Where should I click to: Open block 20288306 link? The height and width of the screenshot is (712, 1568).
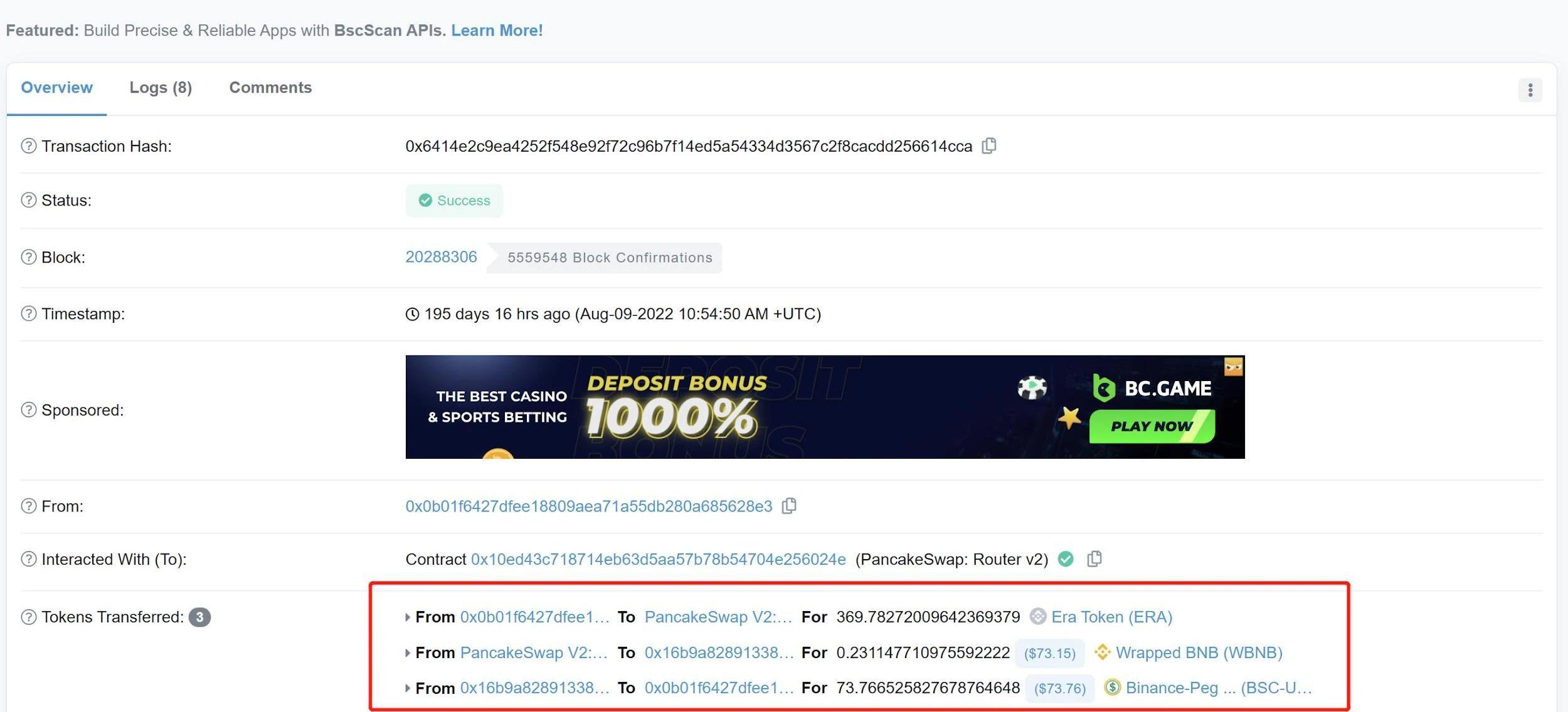441,257
